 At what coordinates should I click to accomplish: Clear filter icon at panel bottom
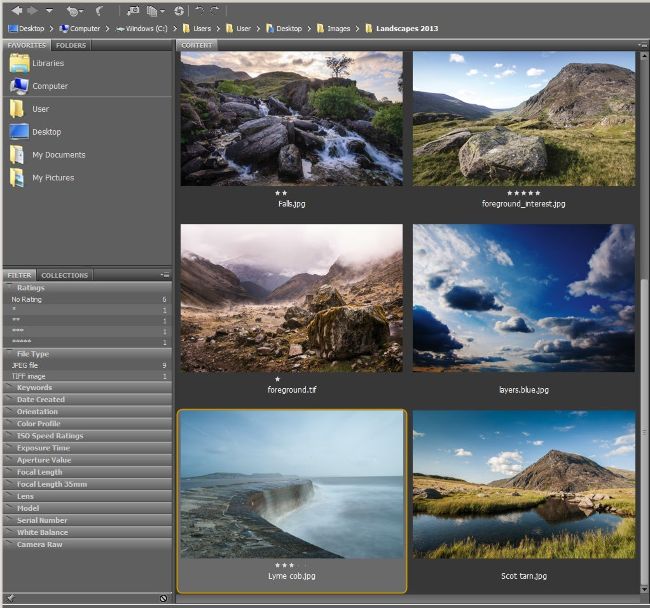(x=163, y=598)
